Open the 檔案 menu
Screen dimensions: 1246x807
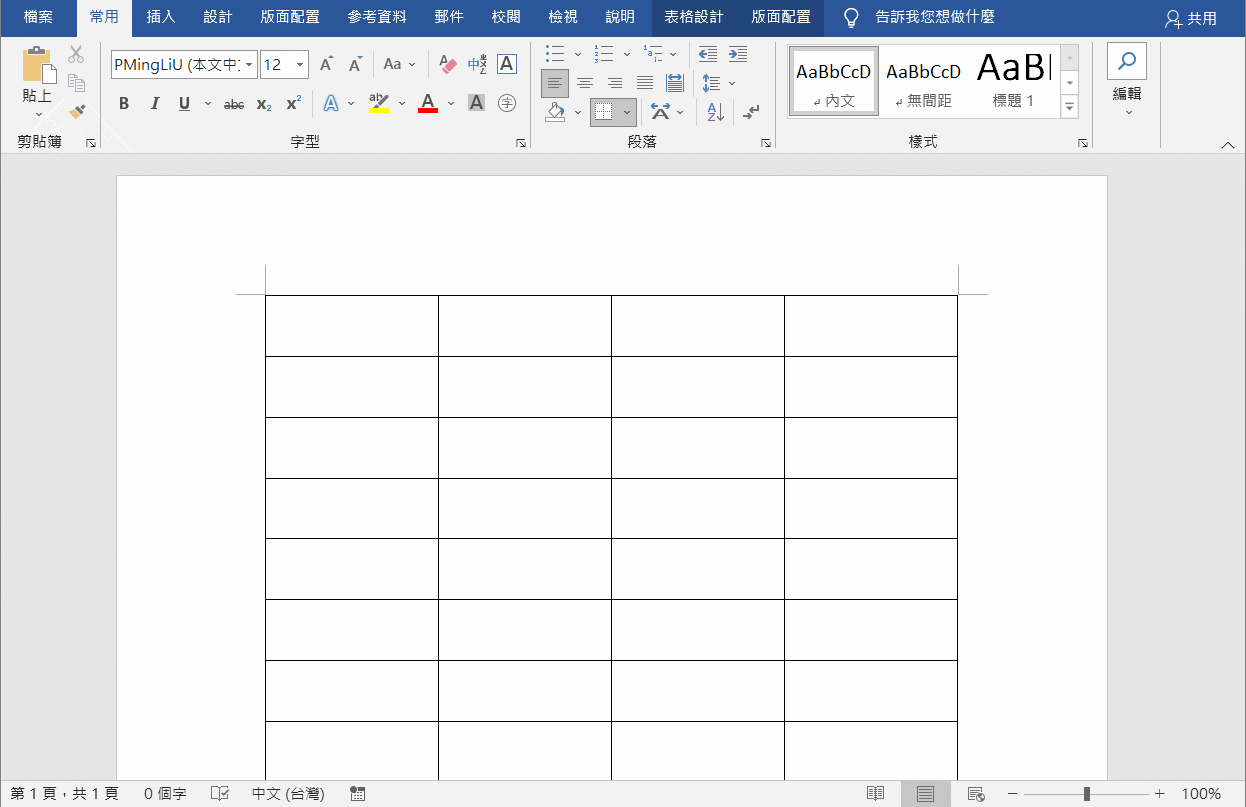click(x=39, y=18)
